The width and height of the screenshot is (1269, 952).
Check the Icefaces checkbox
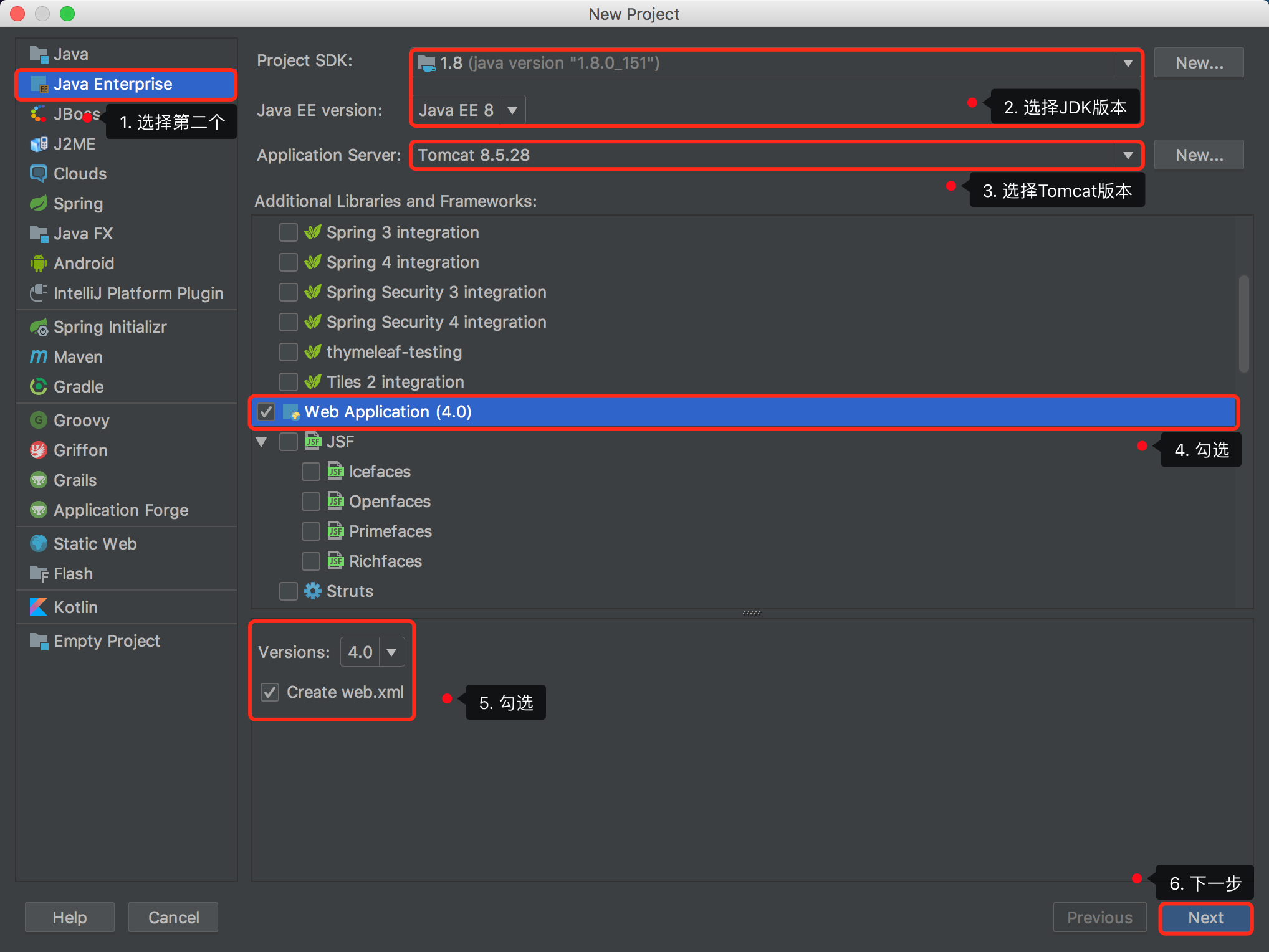pos(311,472)
